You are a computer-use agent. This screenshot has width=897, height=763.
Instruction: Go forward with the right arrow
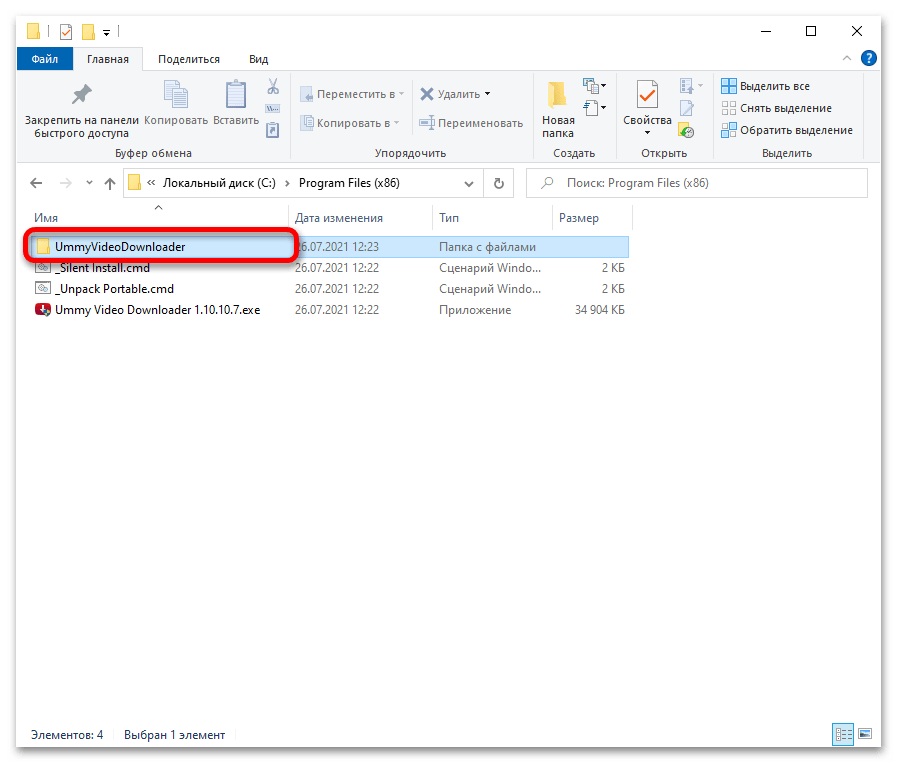click(x=66, y=183)
